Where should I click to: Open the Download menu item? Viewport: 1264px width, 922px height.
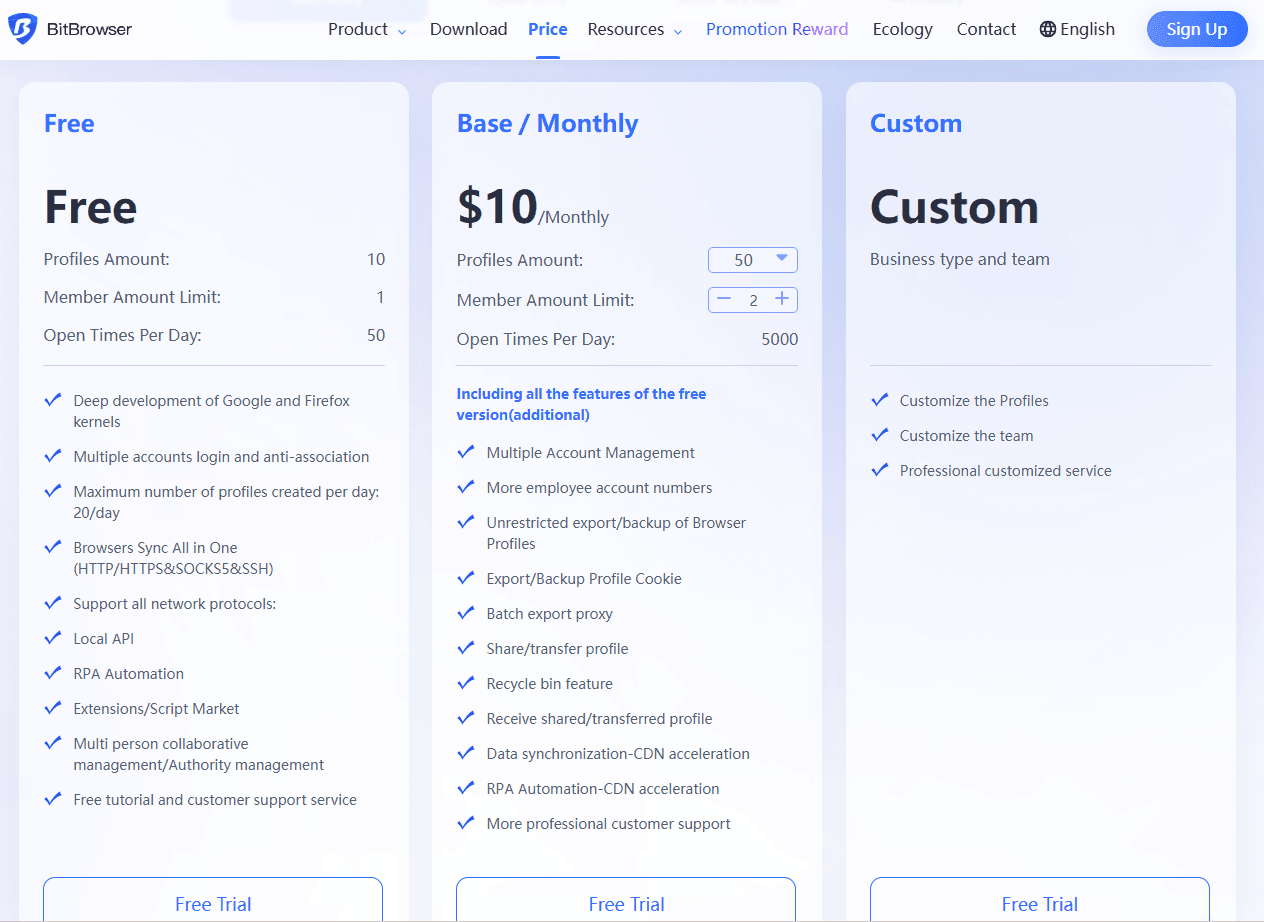[468, 29]
